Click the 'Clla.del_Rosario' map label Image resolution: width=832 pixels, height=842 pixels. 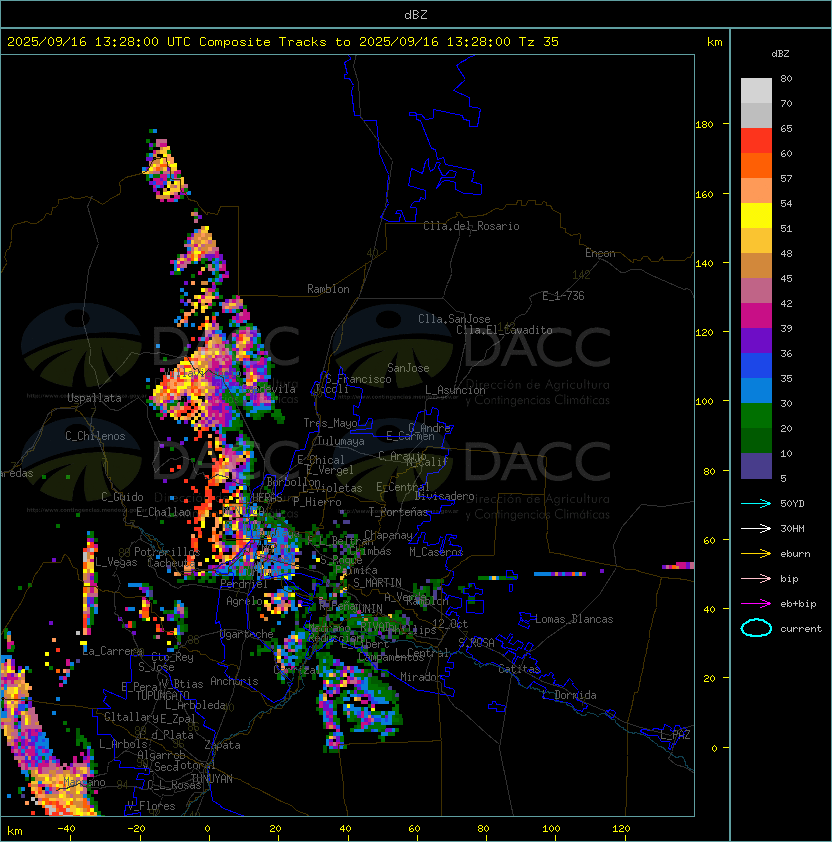(471, 226)
